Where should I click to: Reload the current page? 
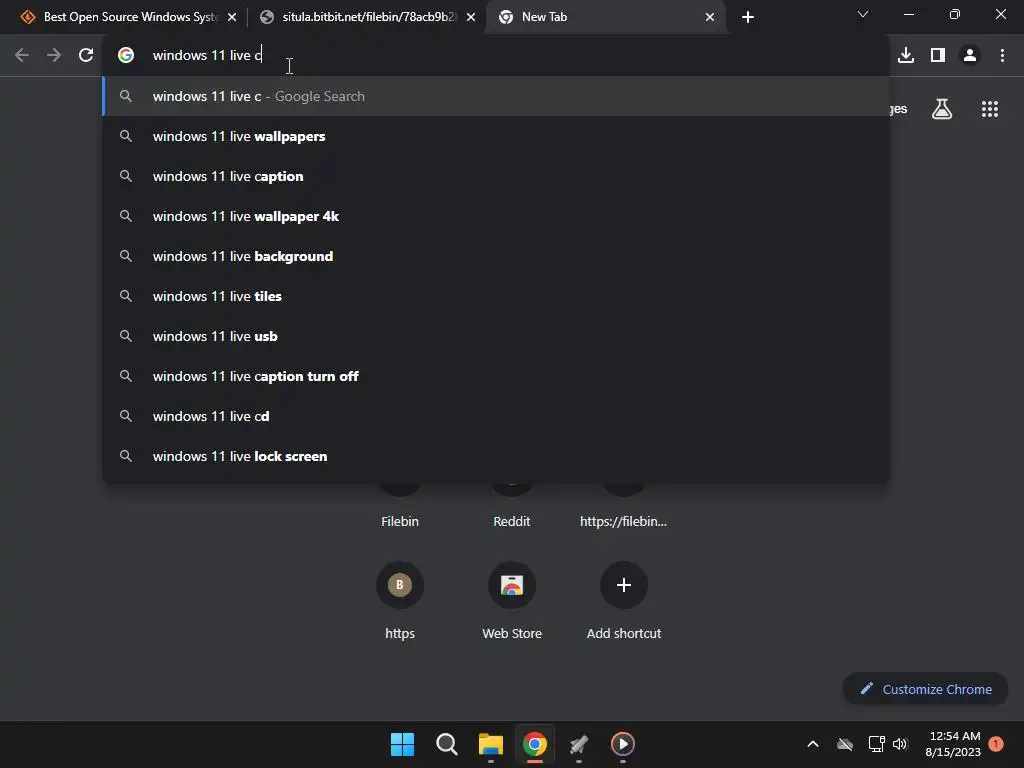(86, 55)
